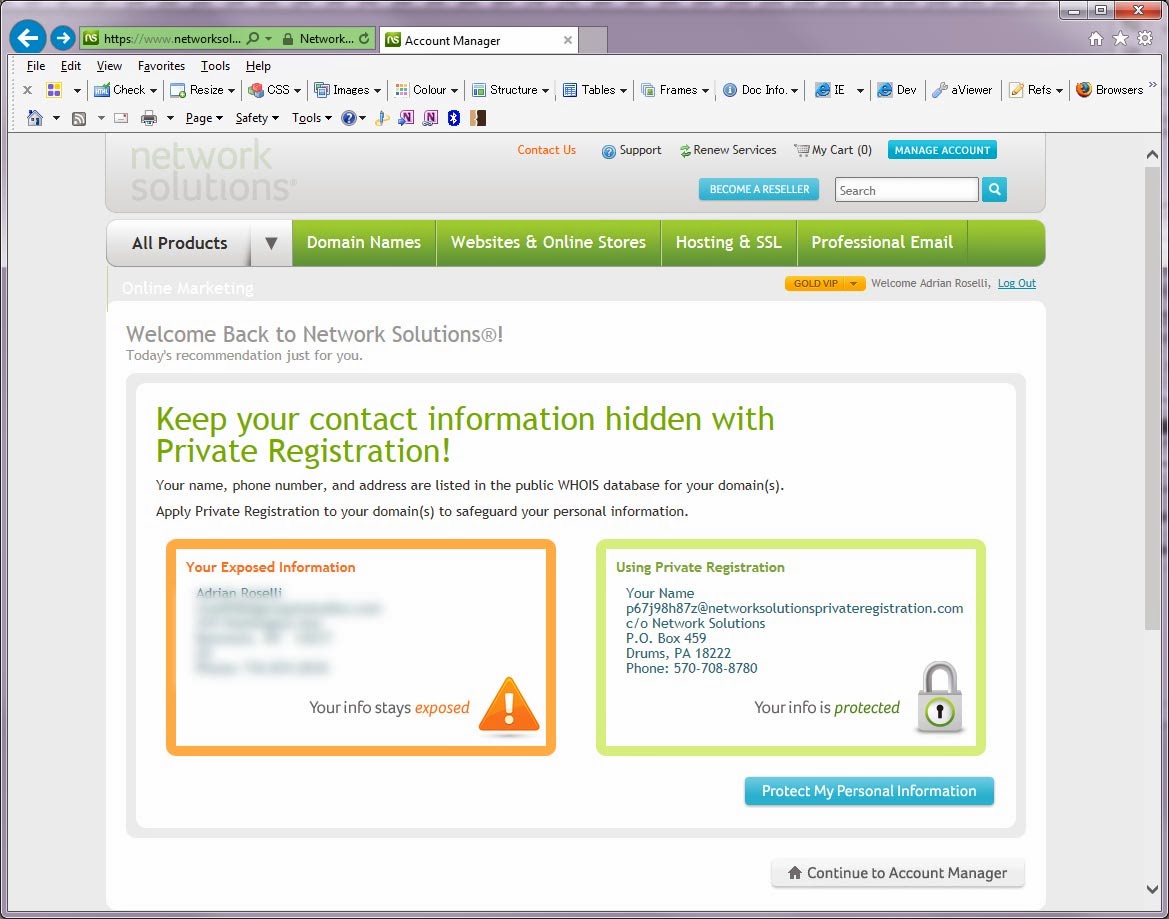Viewport: 1169px width, 919px height.
Task: Click the Browsers Firefox icon
Action: click(x=1084, y=89)
